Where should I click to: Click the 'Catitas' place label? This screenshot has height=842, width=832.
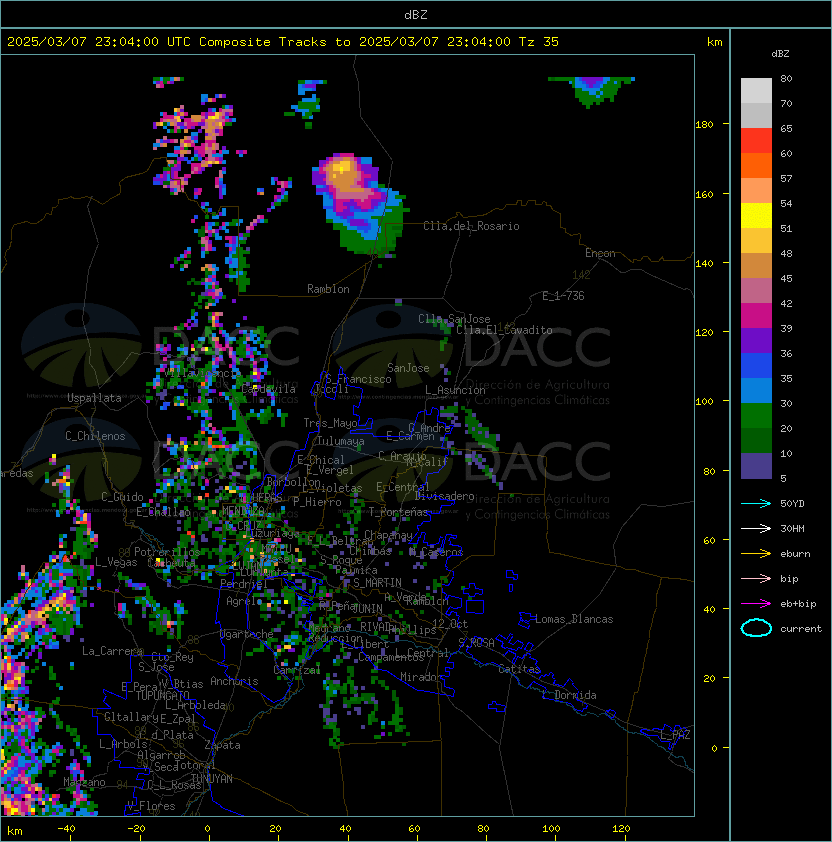(519, 669)
